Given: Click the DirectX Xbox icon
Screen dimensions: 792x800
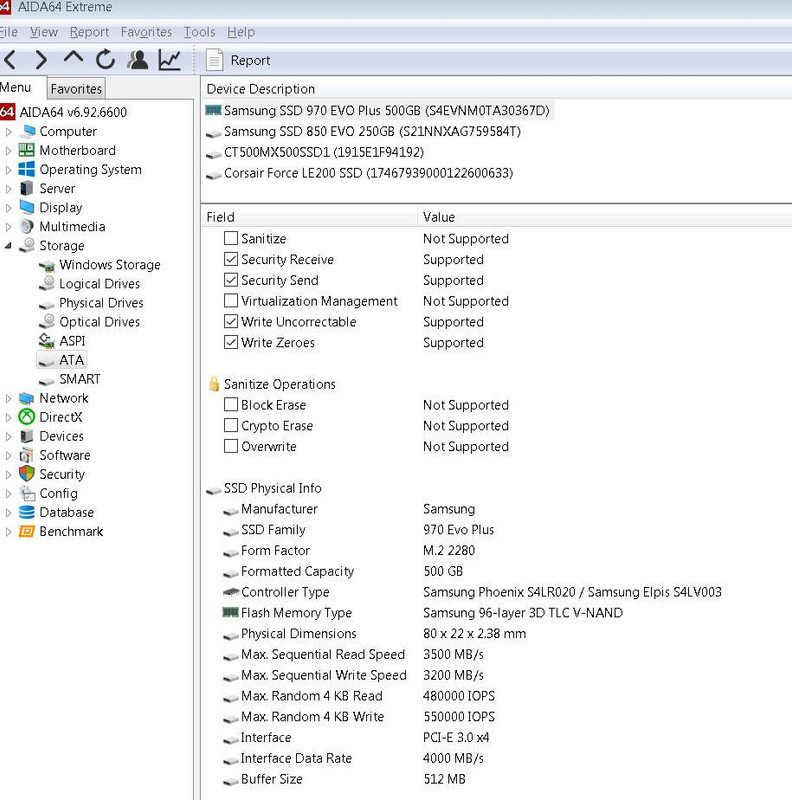Looking at the screenshot, I should pyautogui.click(x=27, y=417).
